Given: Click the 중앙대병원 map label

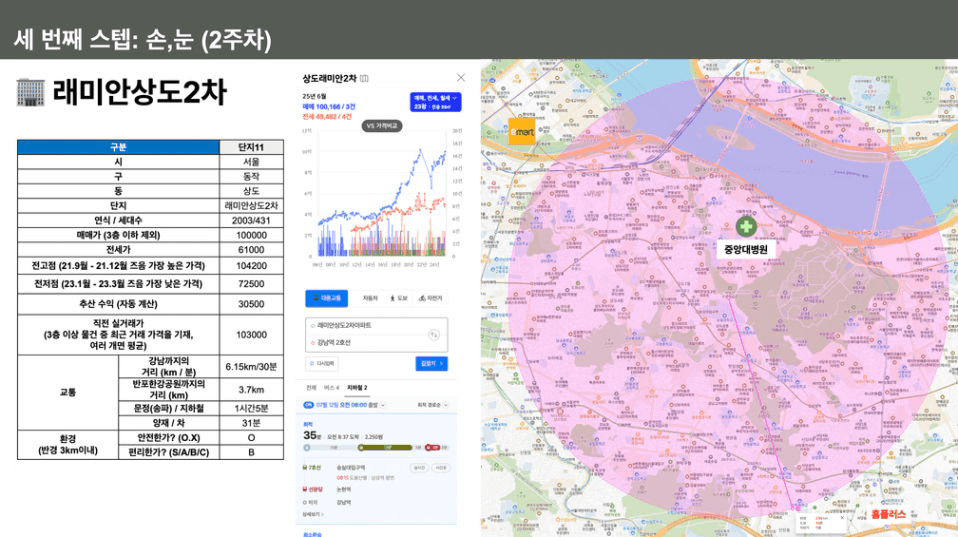Looking at the screenshot, I should (x=746, y=249).
